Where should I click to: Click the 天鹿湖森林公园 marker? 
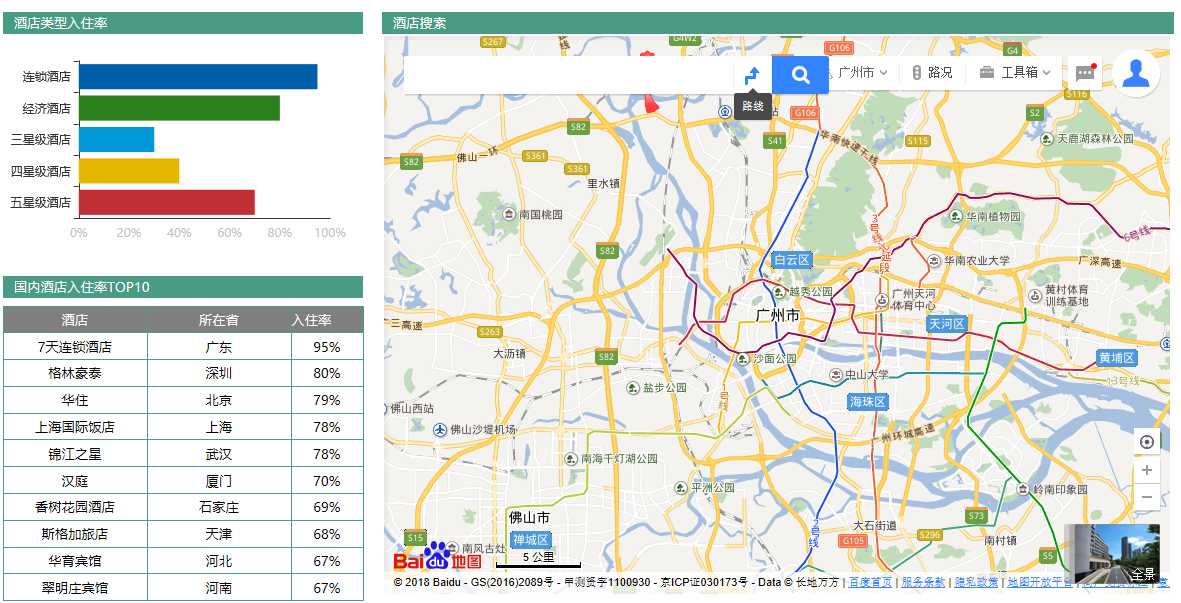pyautogui.click(x=1047, y=139)
